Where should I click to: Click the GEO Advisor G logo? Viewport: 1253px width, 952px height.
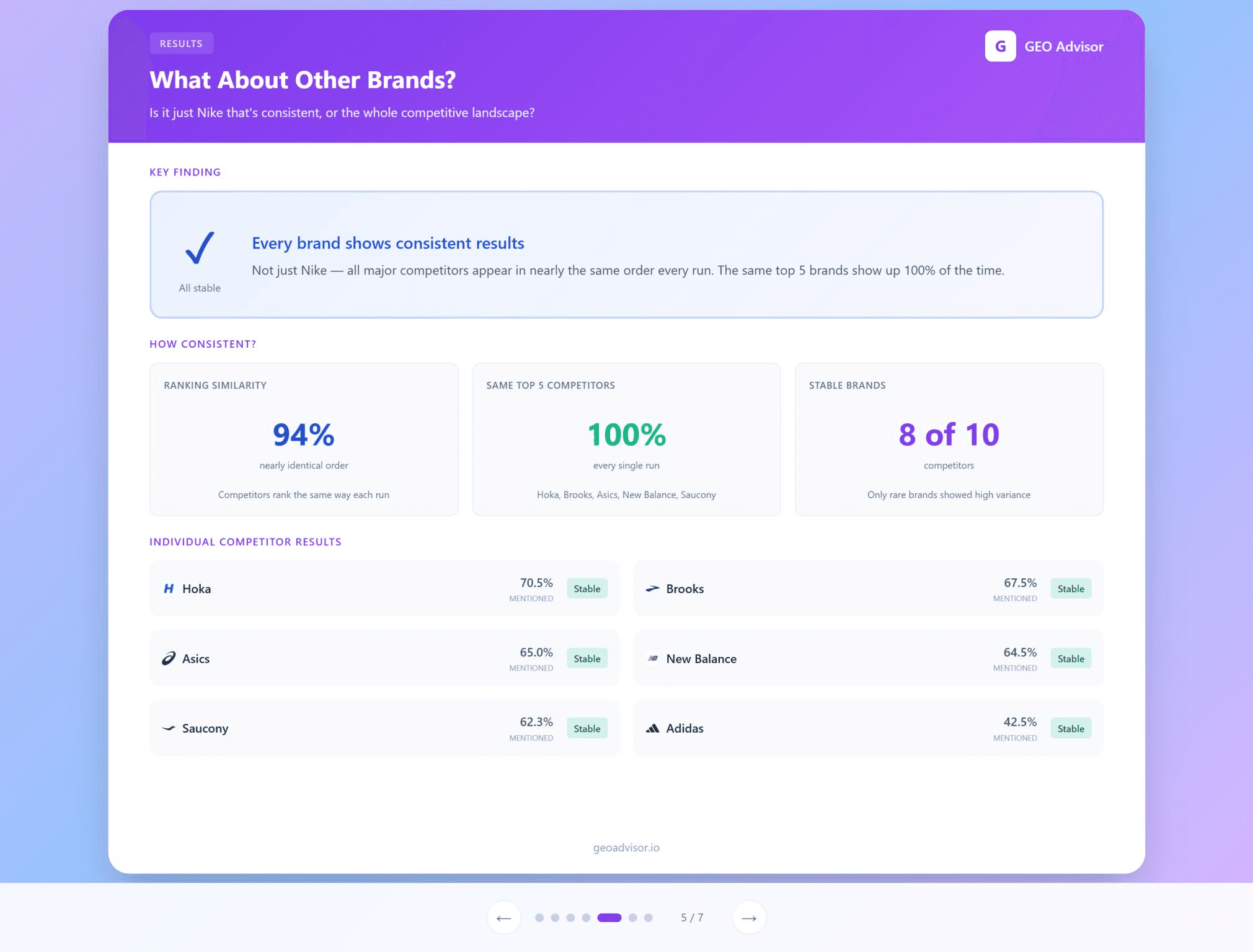[999, 46]
